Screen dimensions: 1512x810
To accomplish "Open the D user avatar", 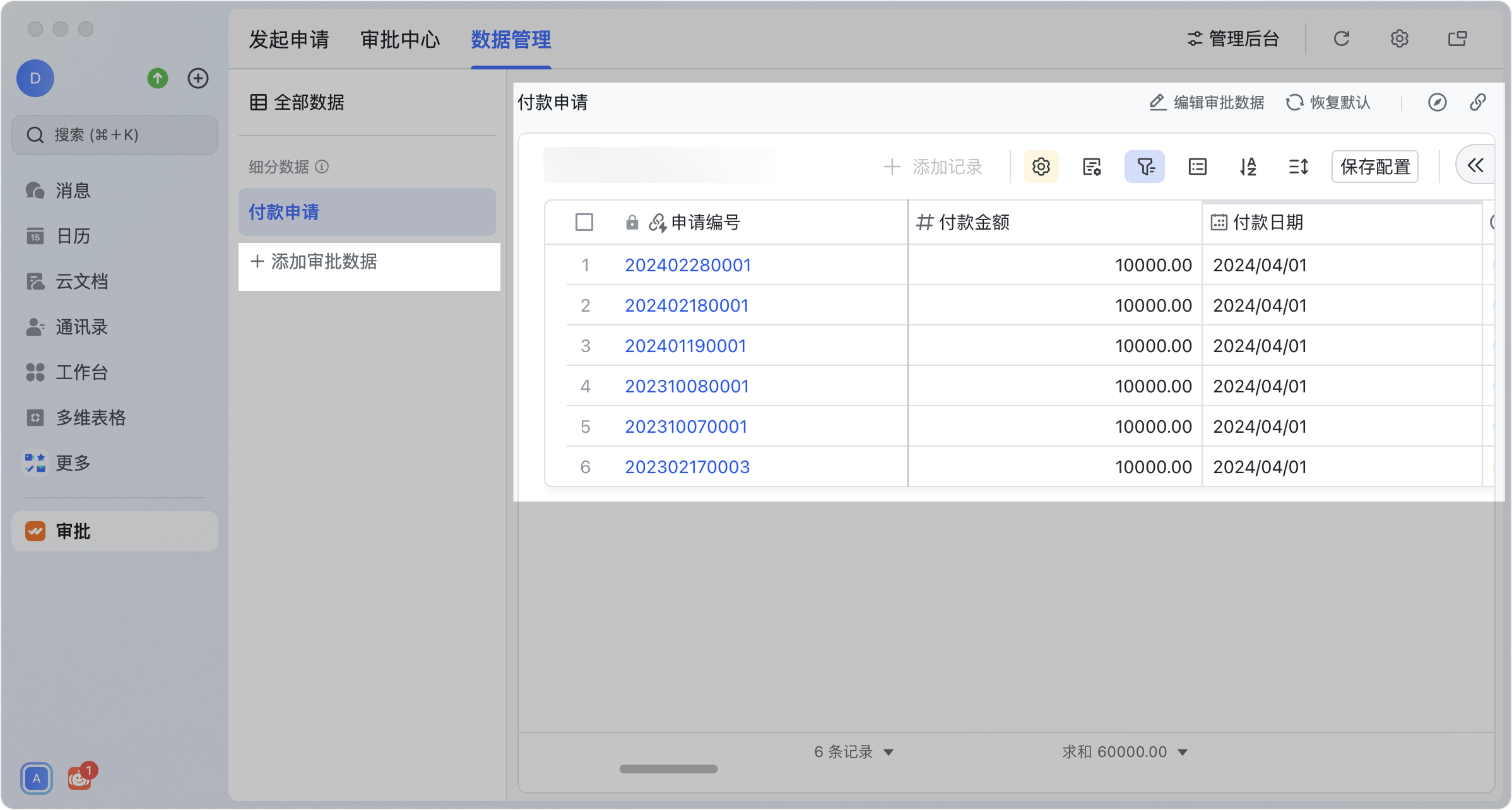I will click(35, 78).
